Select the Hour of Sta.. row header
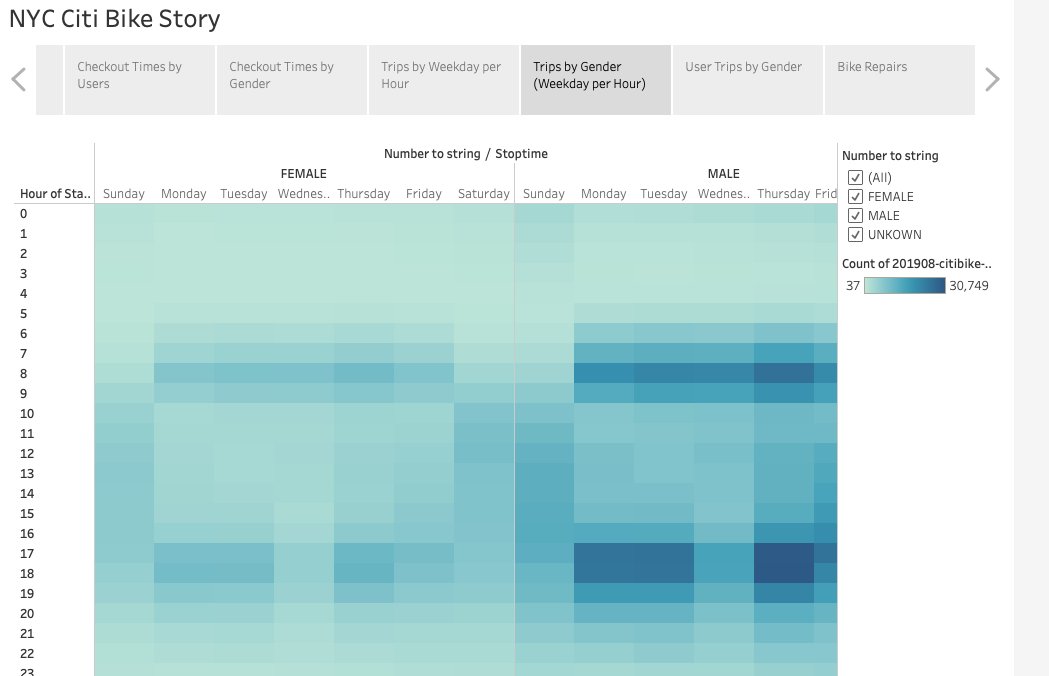This screenshot has width=1049, height=676. tap(55, 194)
